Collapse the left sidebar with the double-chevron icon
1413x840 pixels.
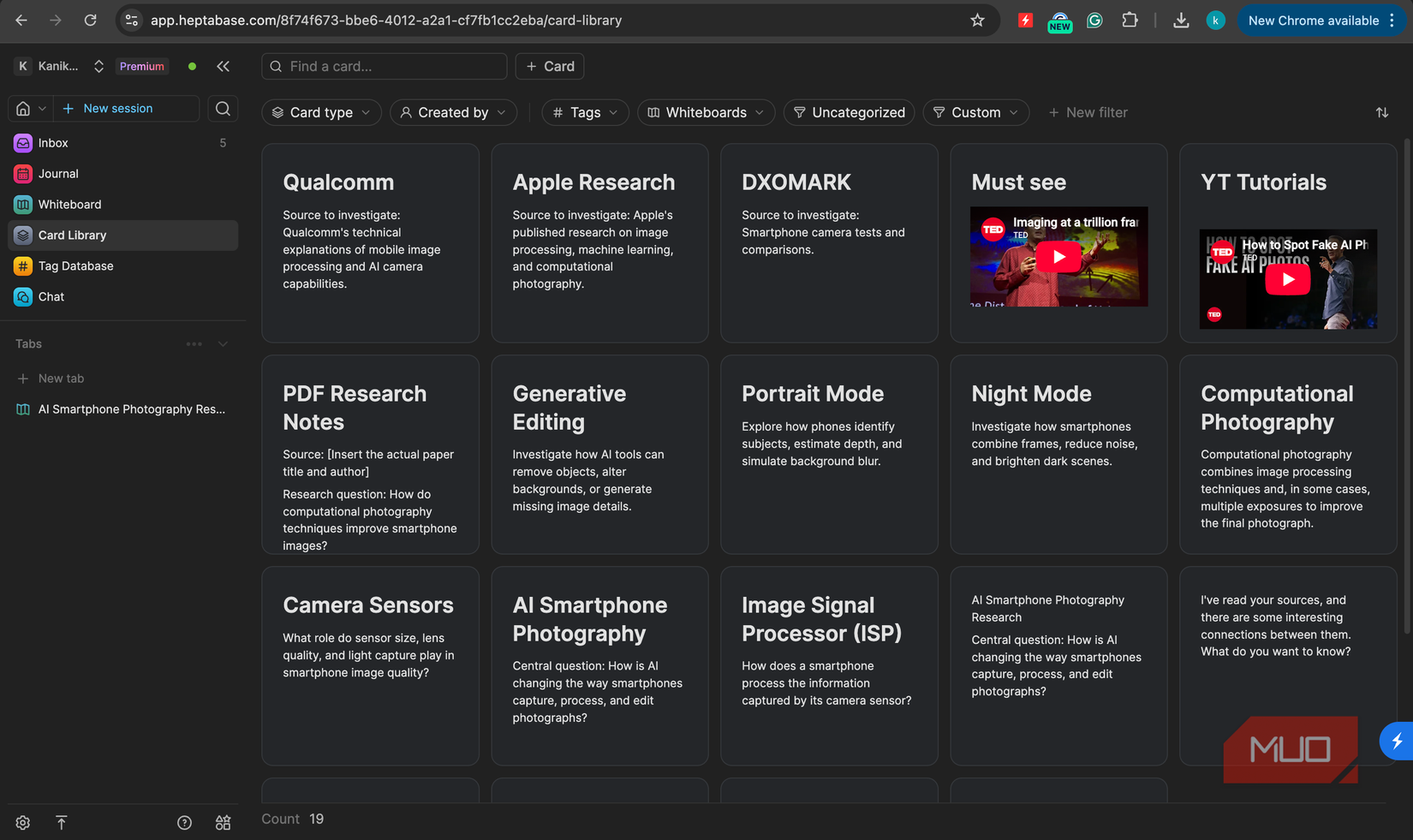coord(224,66)
